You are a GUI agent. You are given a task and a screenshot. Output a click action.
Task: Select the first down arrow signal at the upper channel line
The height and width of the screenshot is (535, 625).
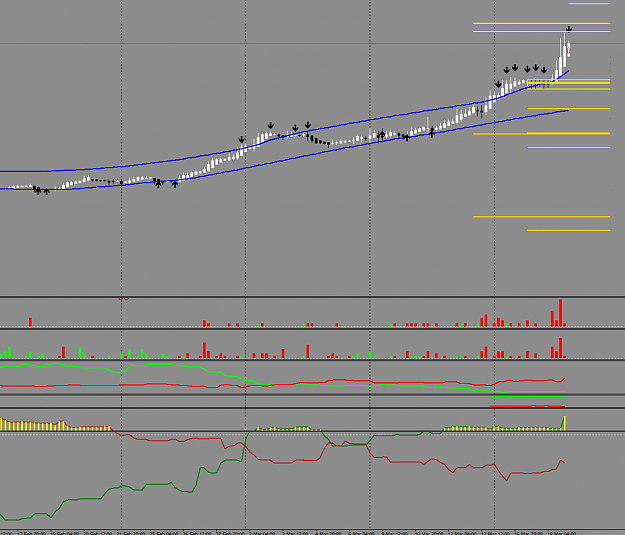coord(242,140)
